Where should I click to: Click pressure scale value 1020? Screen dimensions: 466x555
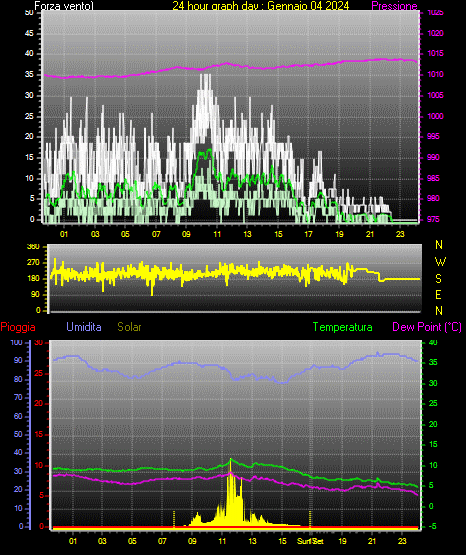435,33
